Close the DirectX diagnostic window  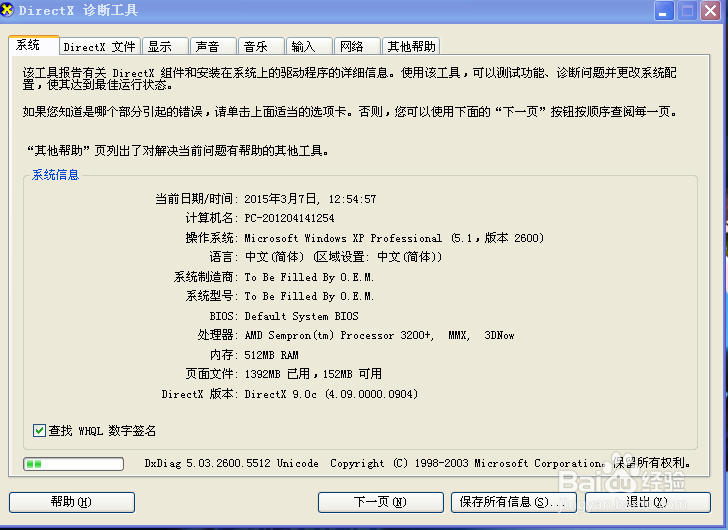[x=710, y=10]
